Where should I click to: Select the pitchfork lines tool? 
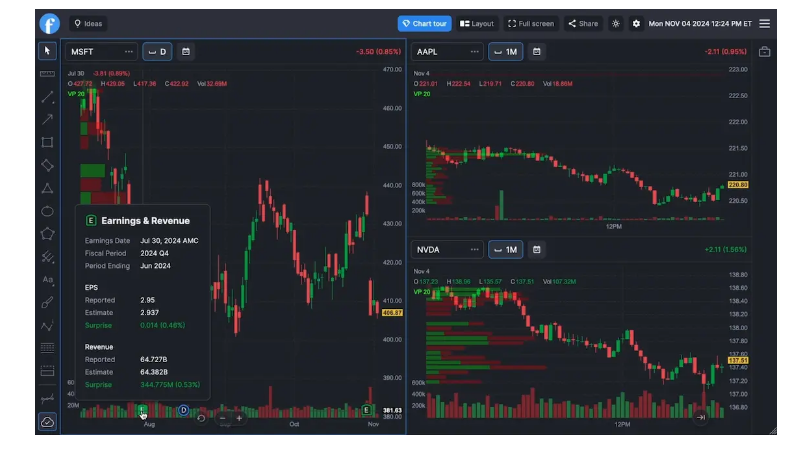point(47,257)
